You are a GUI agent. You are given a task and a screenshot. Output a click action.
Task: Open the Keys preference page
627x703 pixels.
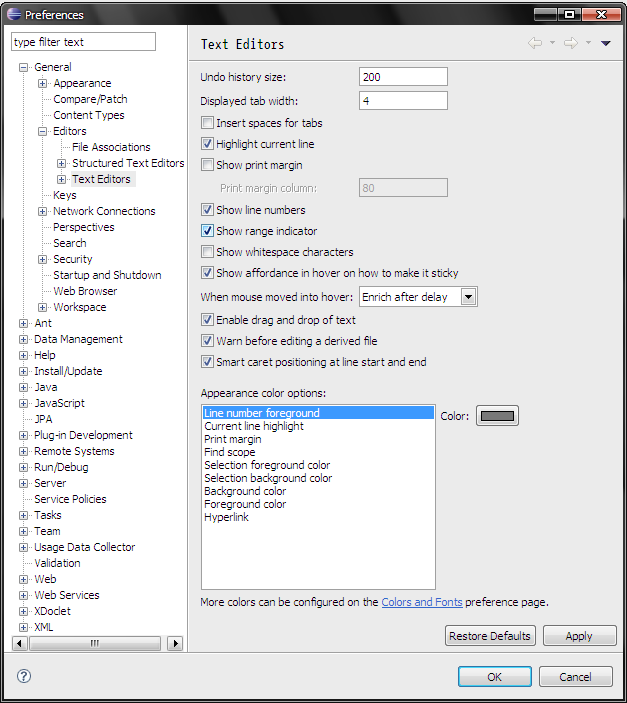[x=65, y=195]
